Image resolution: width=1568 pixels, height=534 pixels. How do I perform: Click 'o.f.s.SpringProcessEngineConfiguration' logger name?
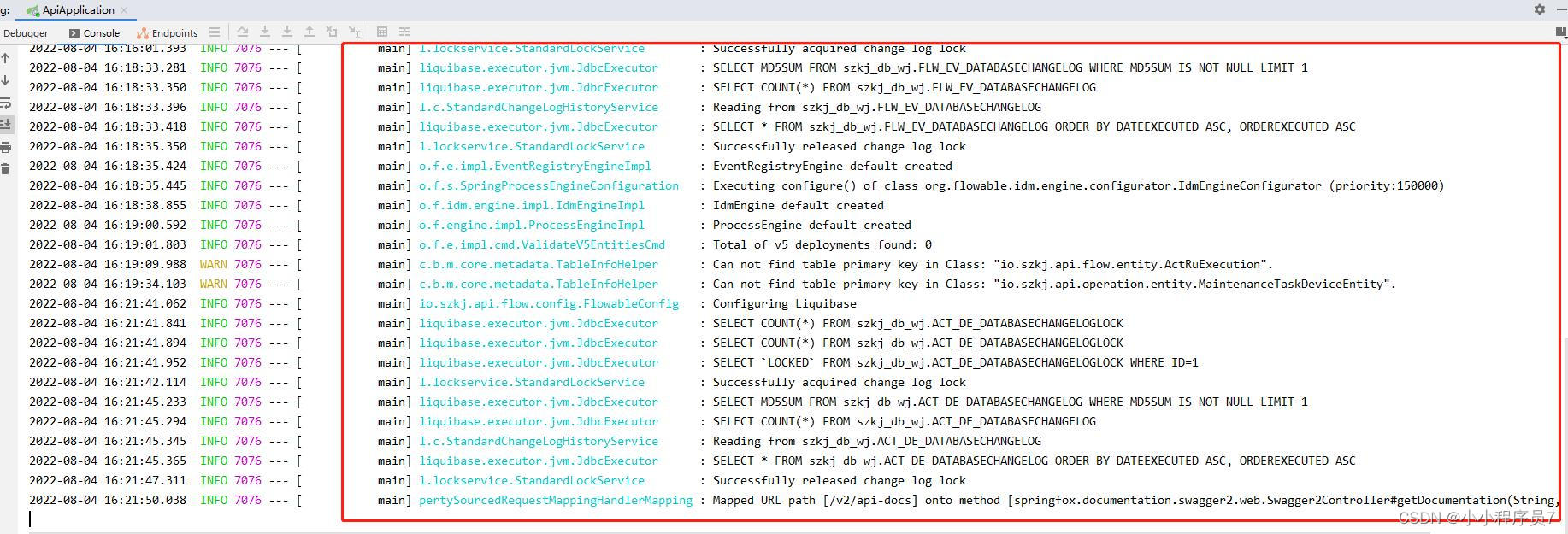(548, 185)
